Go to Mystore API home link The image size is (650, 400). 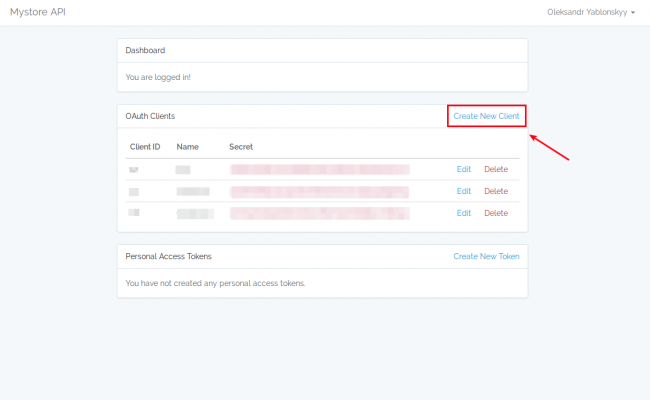click(x=38, y=12)
